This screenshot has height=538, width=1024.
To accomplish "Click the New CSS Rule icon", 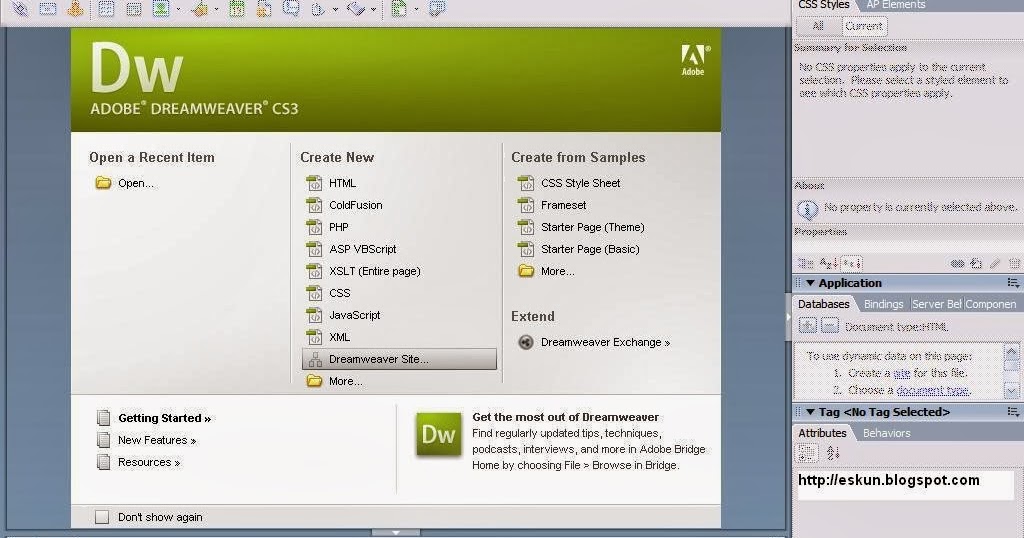I will click(x=976, y=263).
